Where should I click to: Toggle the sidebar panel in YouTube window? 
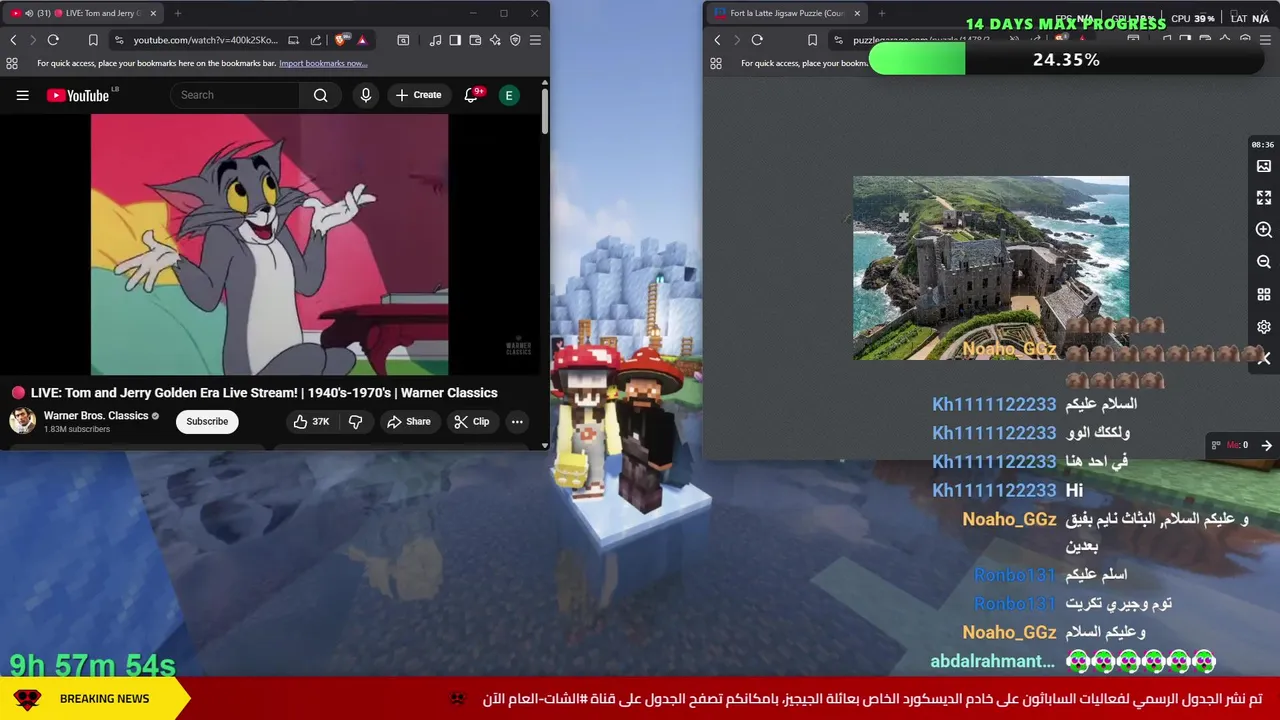(x=455, y=40)
